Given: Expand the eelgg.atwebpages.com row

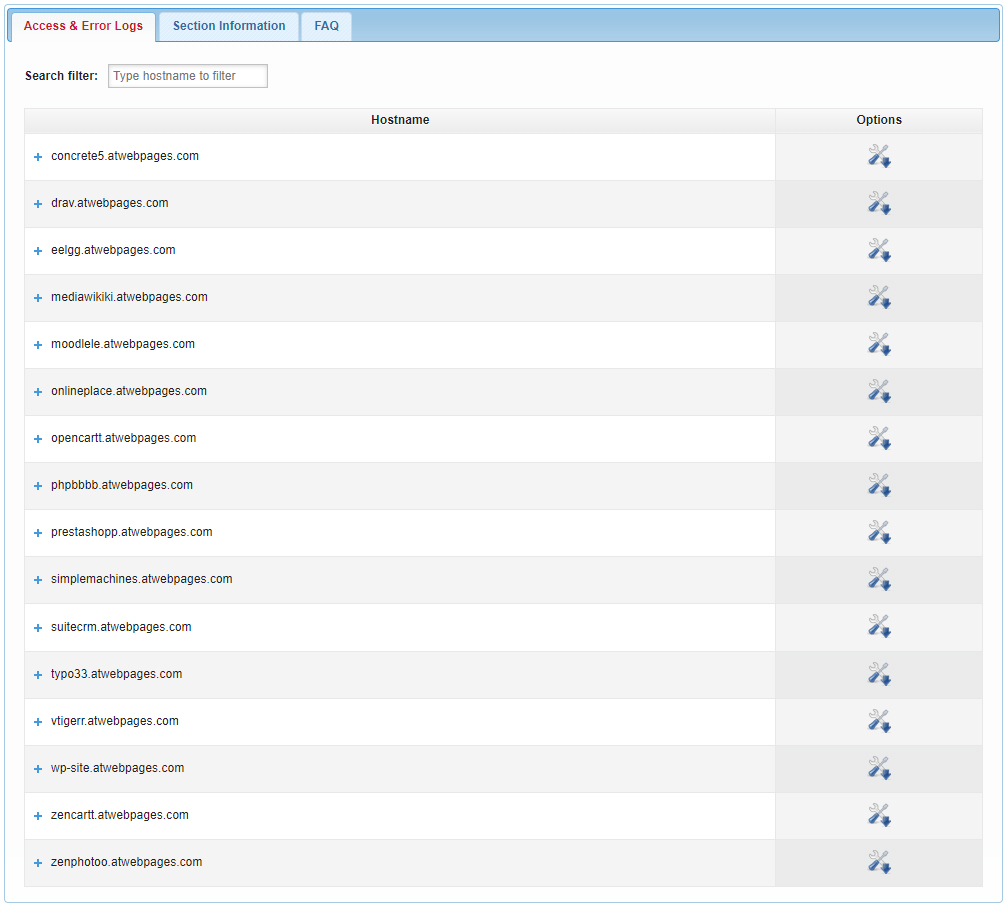Looking at the screenshot, I should pos(37,250).
